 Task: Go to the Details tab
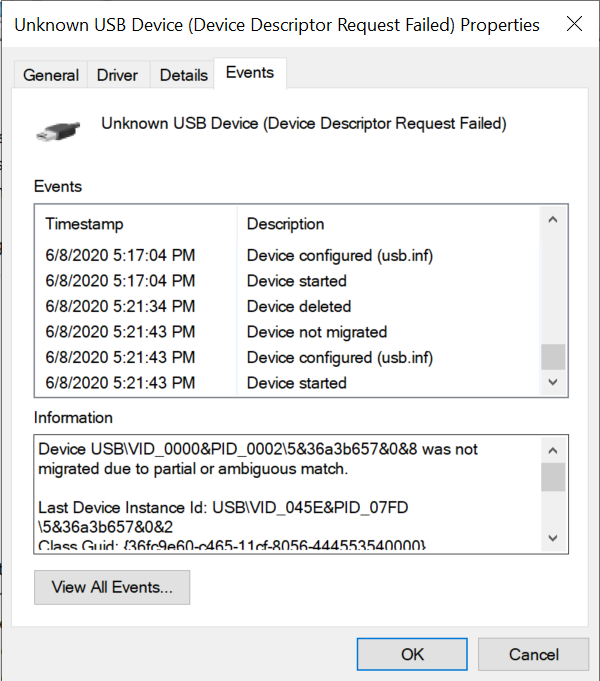click(183, 75)
